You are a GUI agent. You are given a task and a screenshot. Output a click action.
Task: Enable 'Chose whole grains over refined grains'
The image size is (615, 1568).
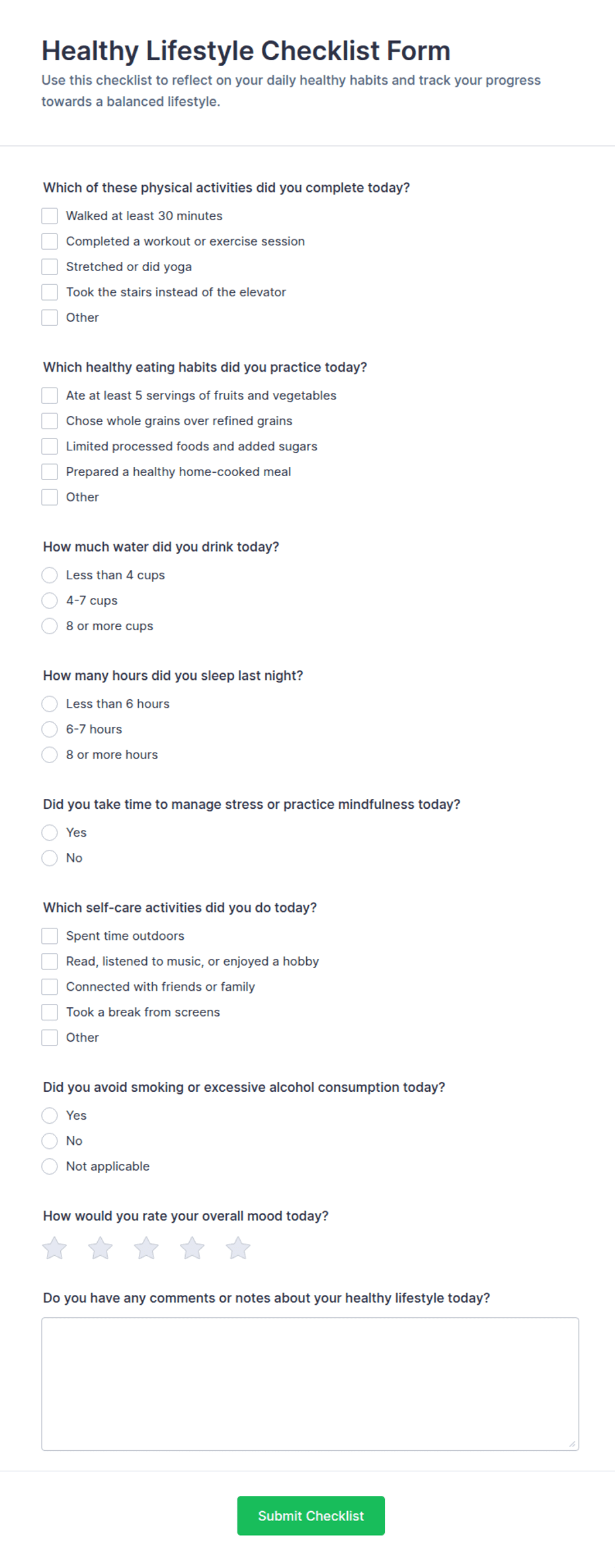pos(50,421)
